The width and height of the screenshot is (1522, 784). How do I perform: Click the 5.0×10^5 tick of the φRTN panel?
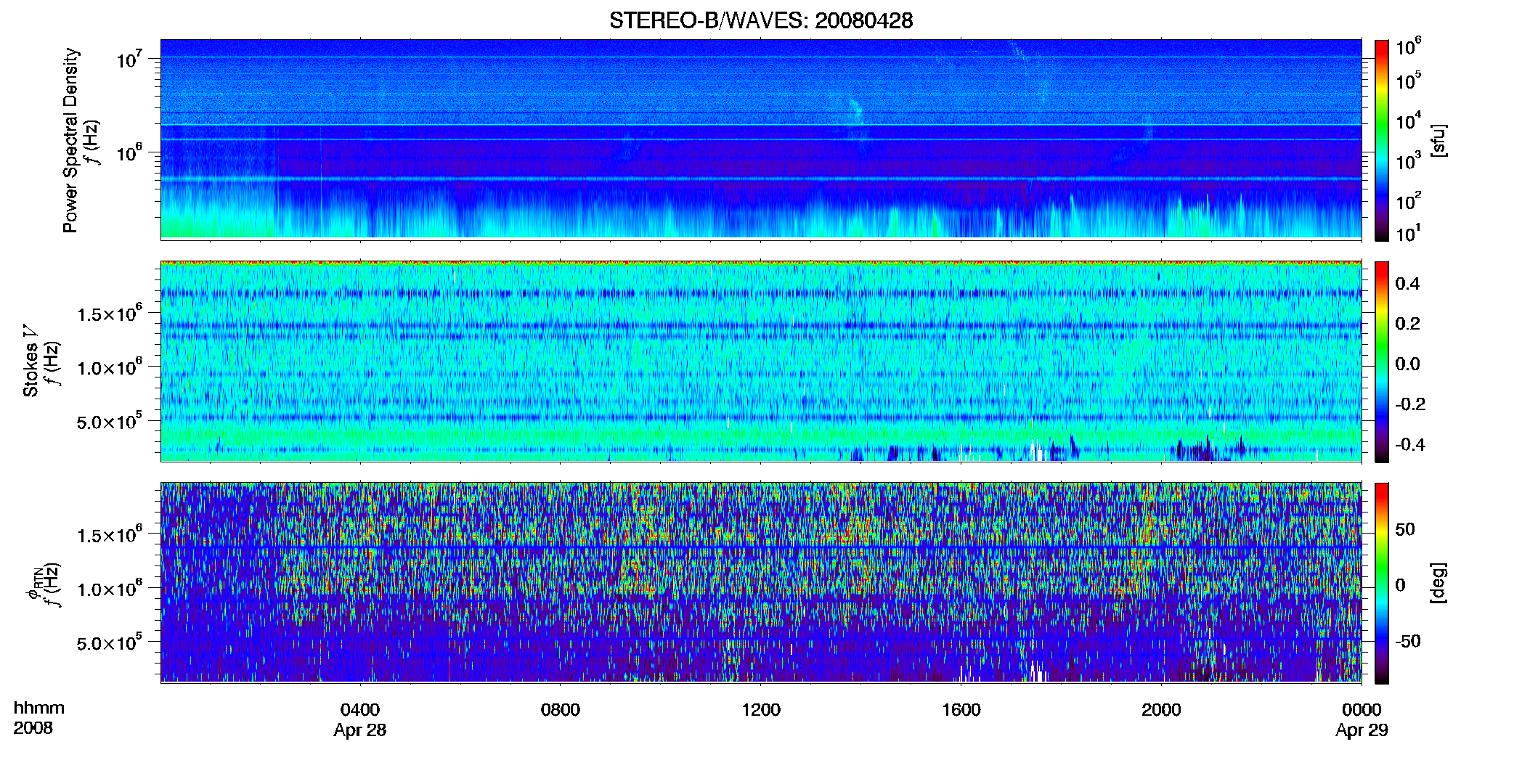(x=110, y=642)
